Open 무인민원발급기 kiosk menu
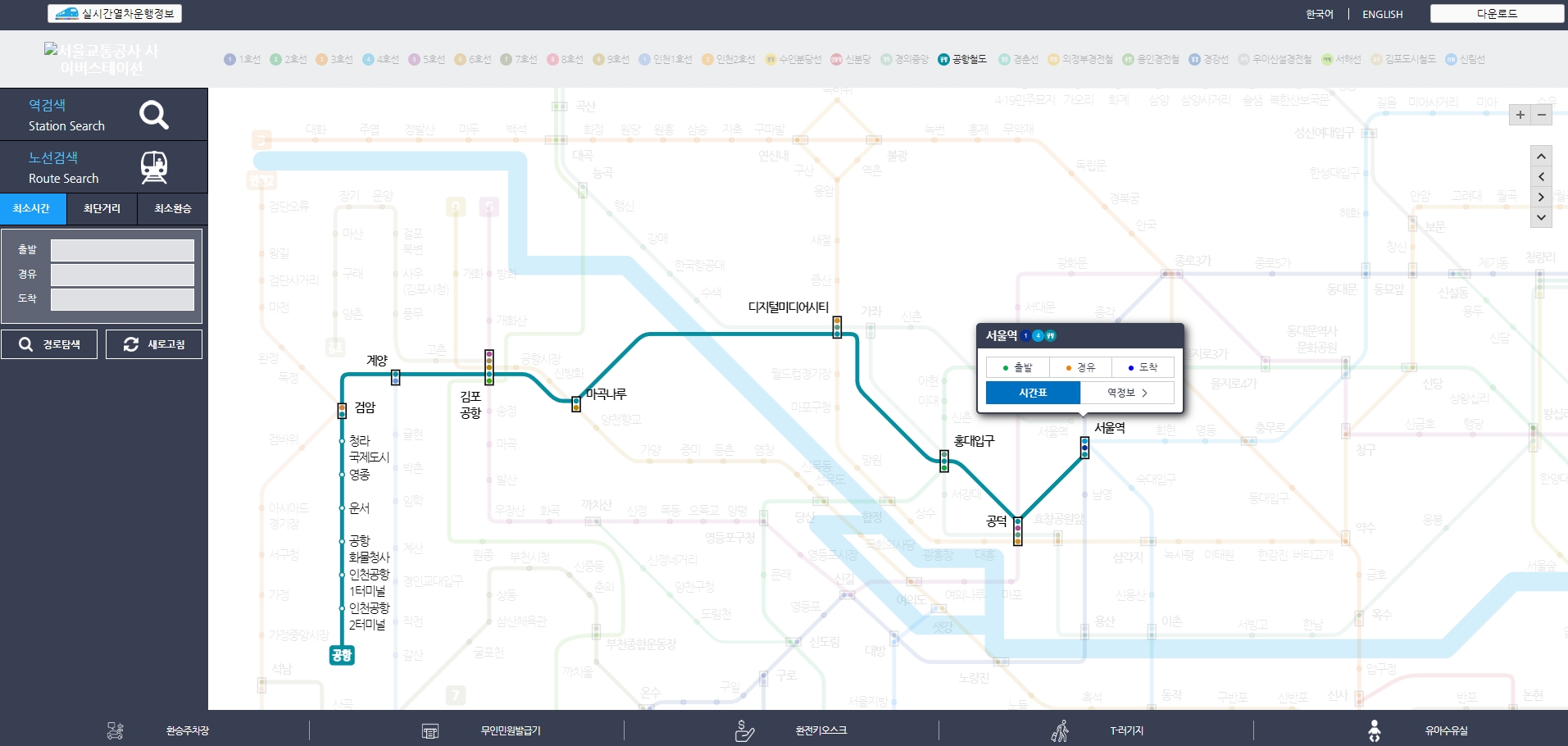The width and height of the screenshot is (1568, 746). (481, 730)
